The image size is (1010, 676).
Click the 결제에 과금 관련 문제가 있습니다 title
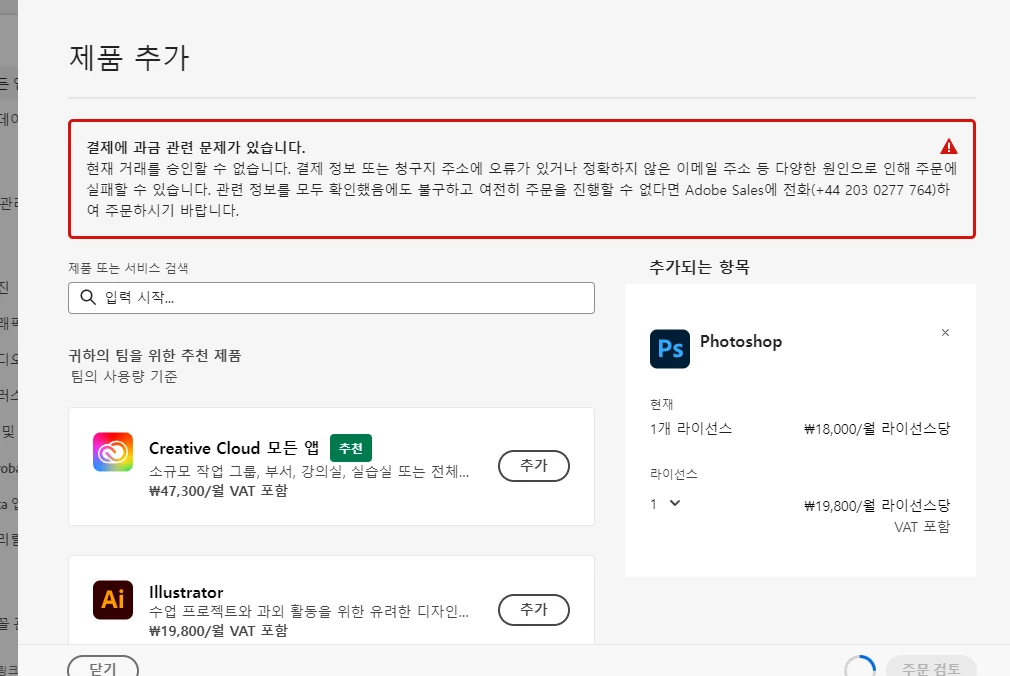(196, 148)
